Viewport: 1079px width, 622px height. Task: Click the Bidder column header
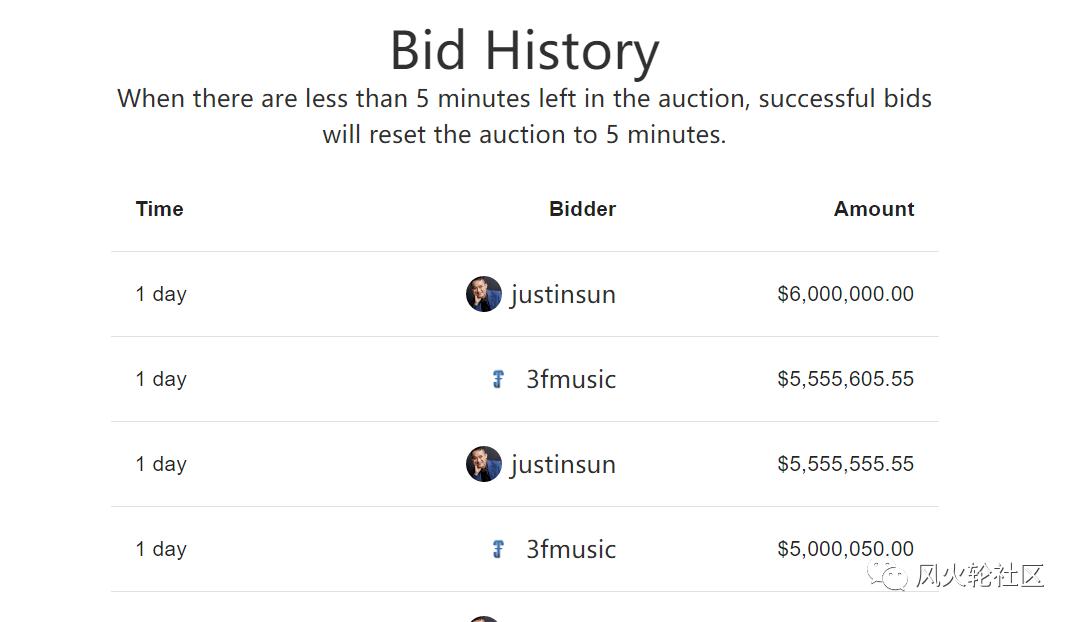click(x=582, y=209)
